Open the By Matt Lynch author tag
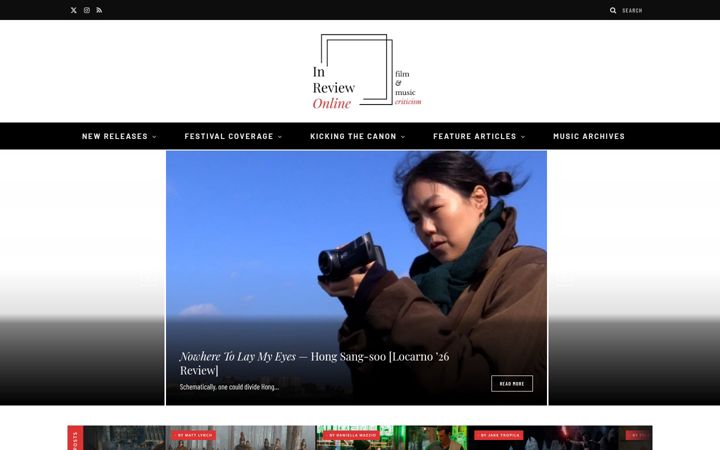Screen dimensions: 720x450 194,435
